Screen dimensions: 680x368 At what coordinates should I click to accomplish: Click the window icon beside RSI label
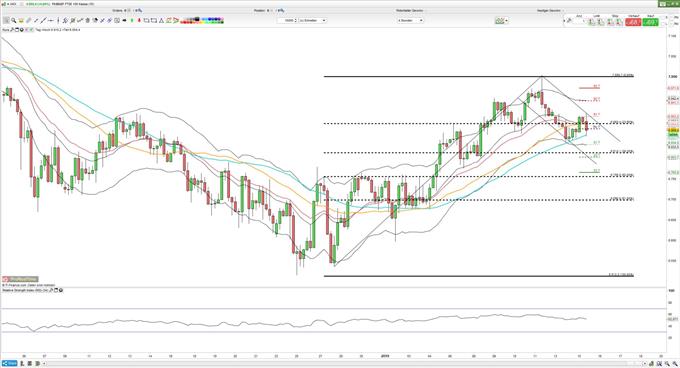(56, 290)
